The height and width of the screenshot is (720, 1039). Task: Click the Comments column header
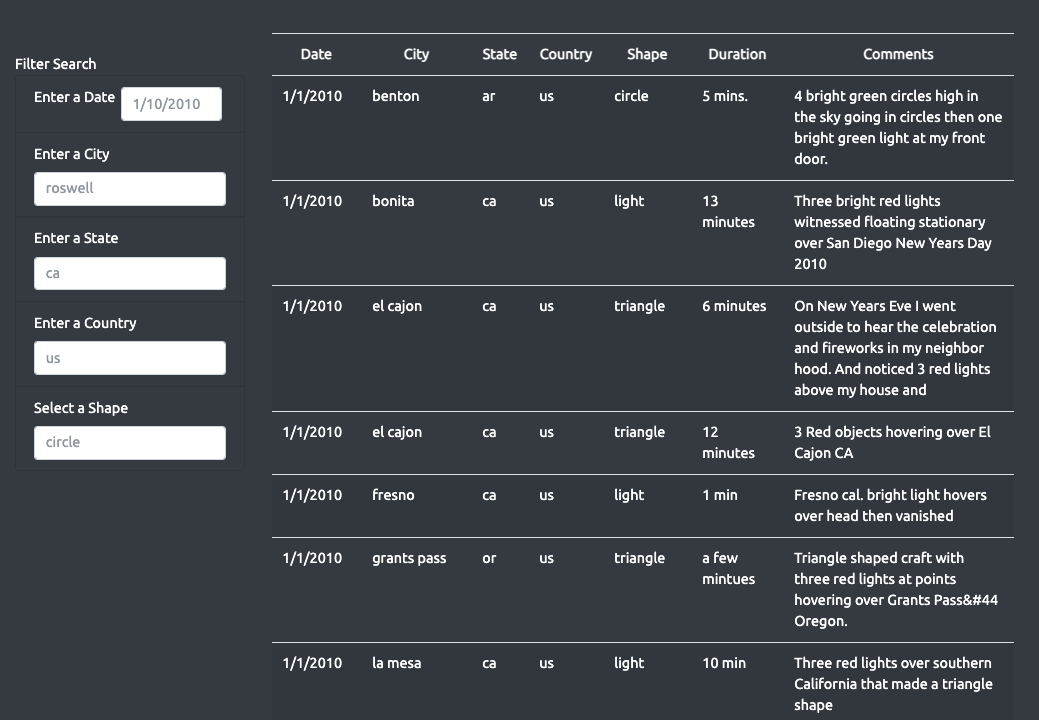[x=898, y=54]
